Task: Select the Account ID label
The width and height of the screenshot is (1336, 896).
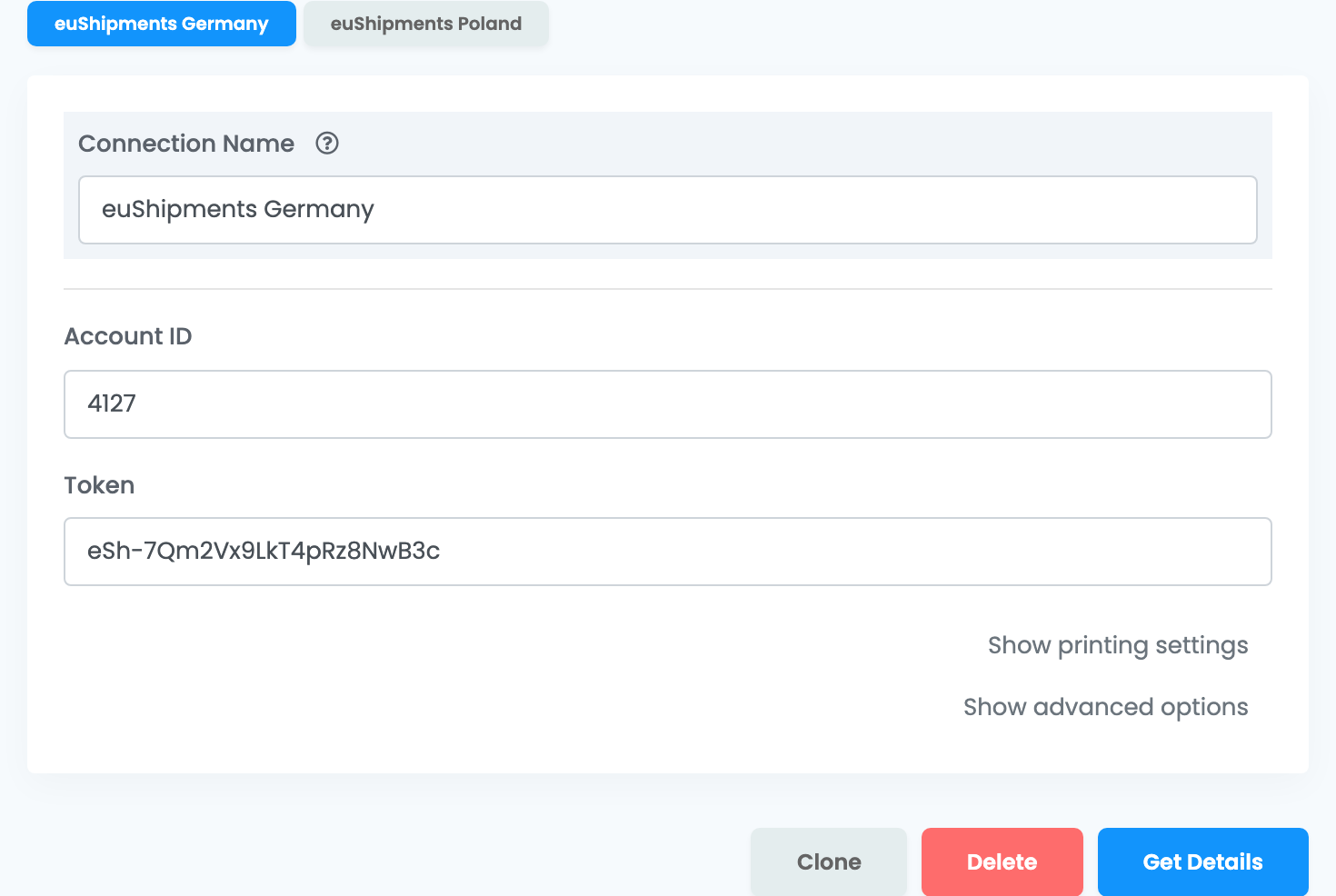Action: coord(128,336)
